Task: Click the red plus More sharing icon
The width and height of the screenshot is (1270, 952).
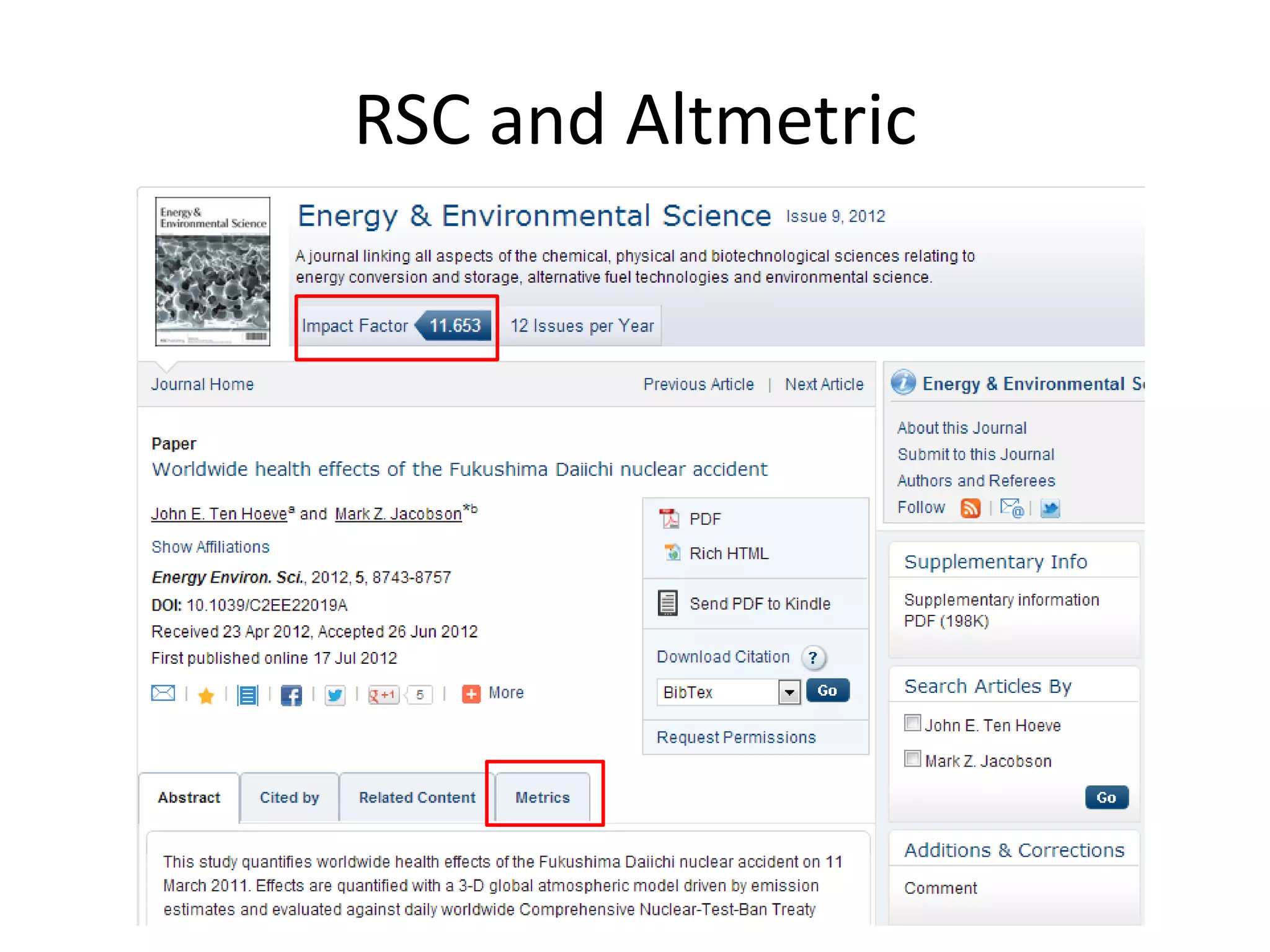Action: 471,694
